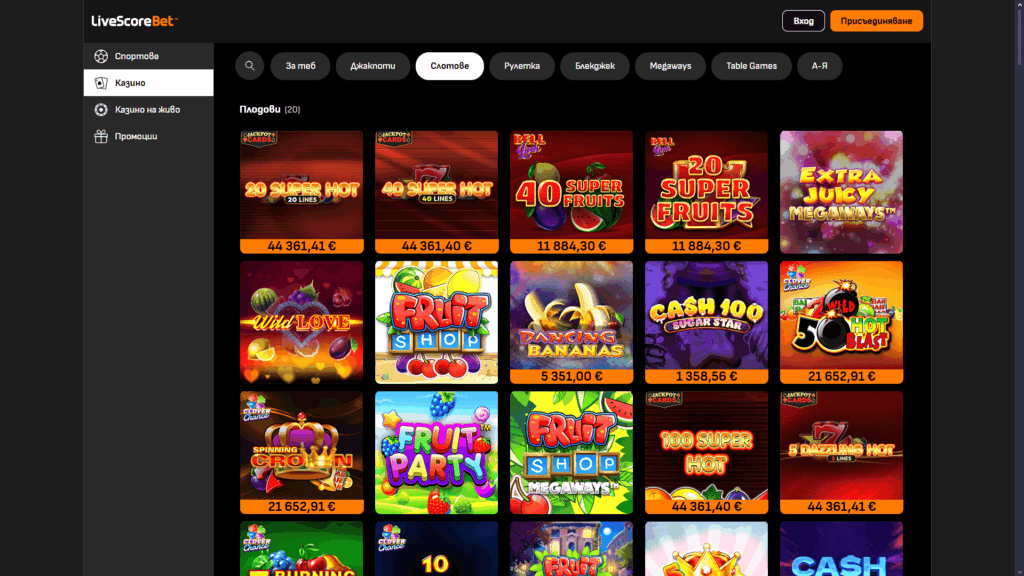This screenshot has height=576, width=1024.
Task: Open the Megaways category tab
Action: 670,66
